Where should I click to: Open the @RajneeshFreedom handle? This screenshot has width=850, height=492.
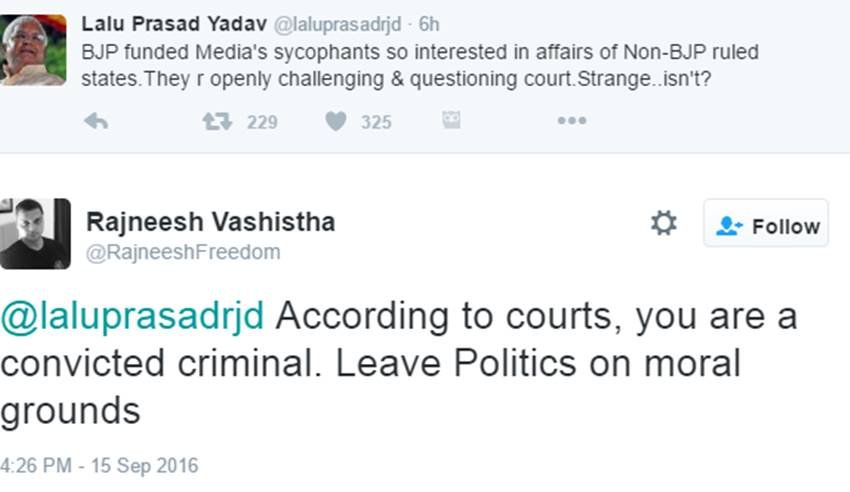click(183, 253)
